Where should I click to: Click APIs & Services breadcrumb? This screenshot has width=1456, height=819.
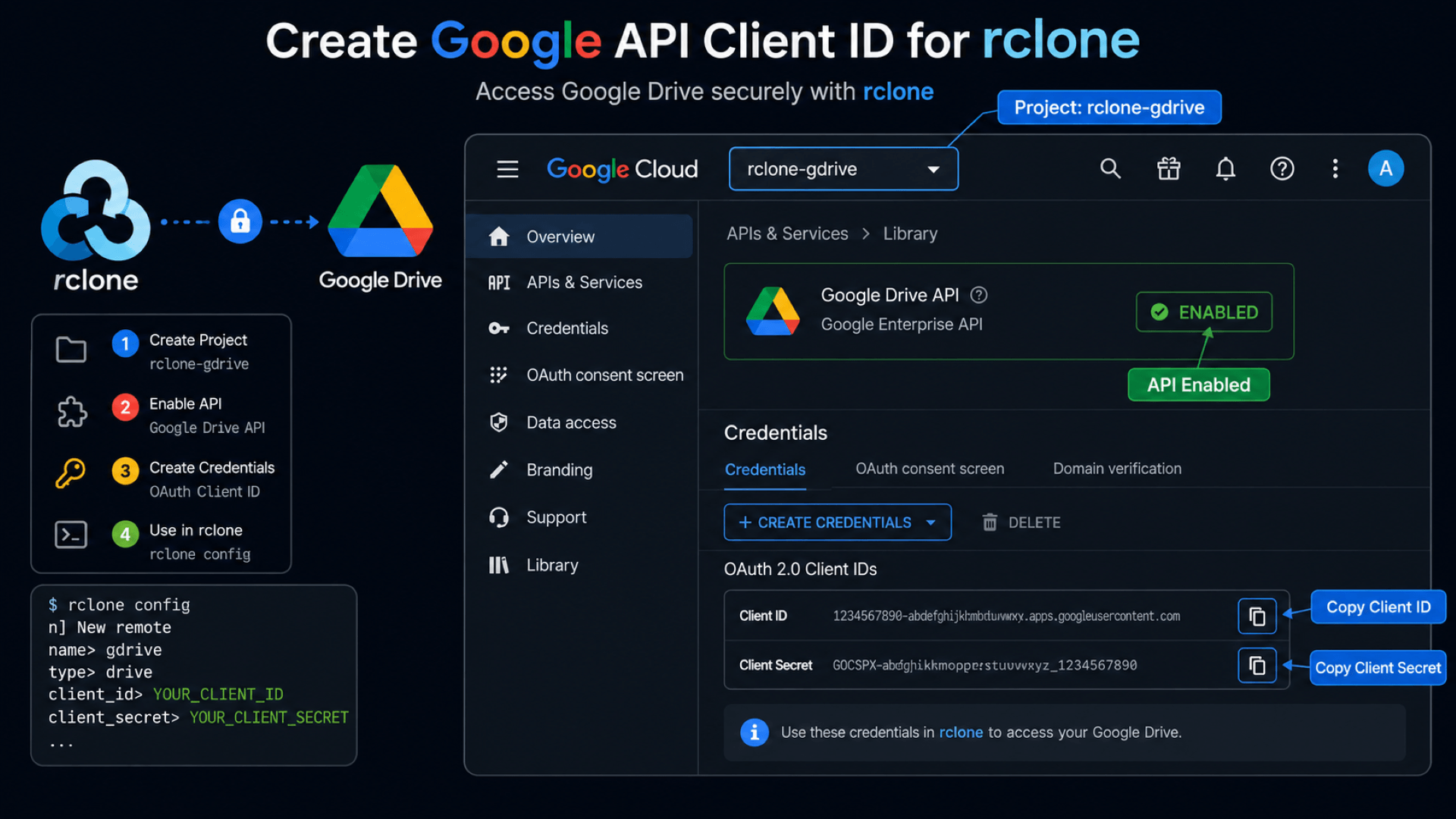[x=787, y=234]
